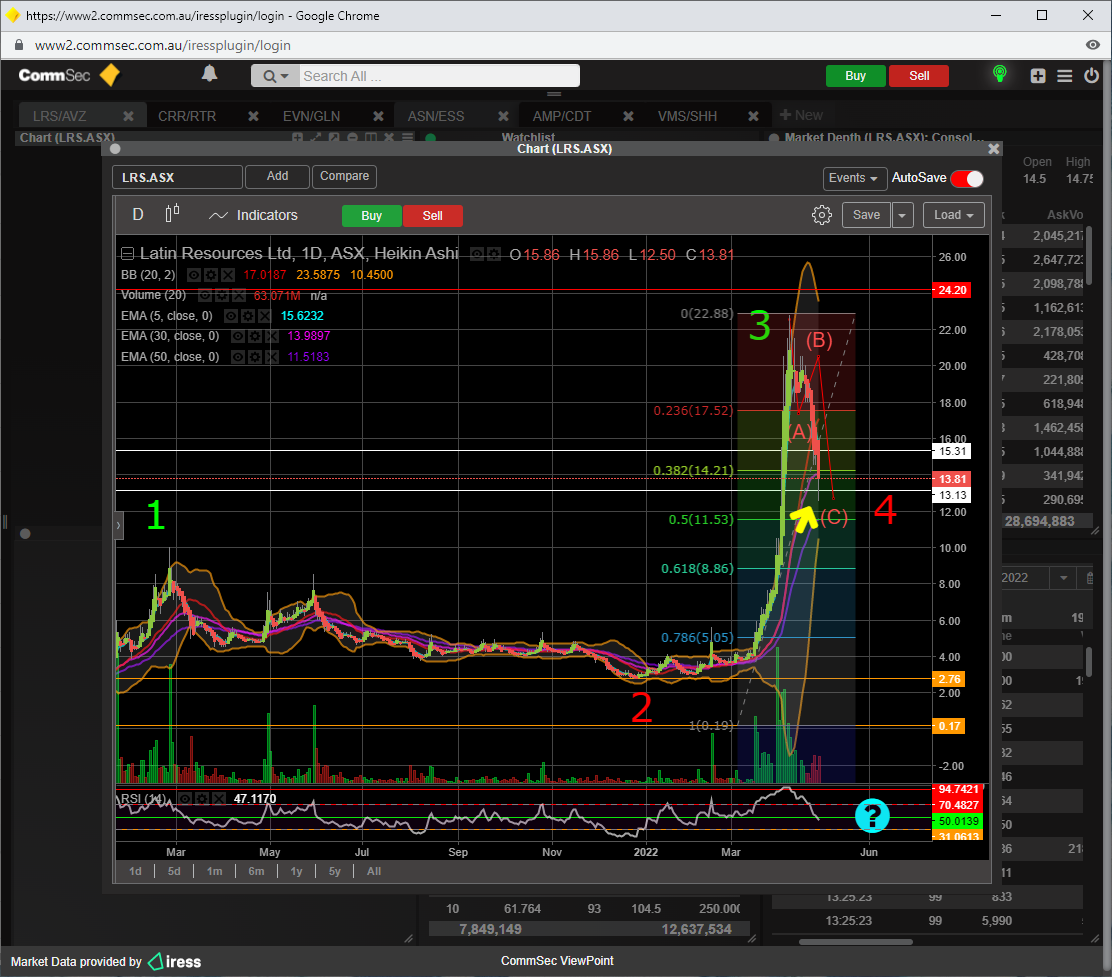
Task: Open chart settings gear icon
Action: click(x=821, y=215)
